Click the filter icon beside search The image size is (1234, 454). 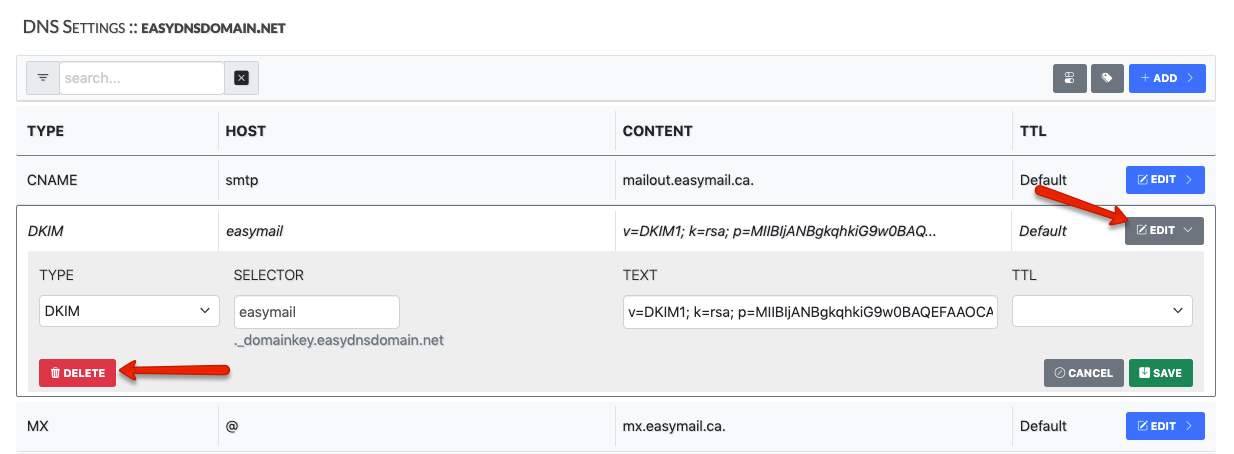coord(43,78)
